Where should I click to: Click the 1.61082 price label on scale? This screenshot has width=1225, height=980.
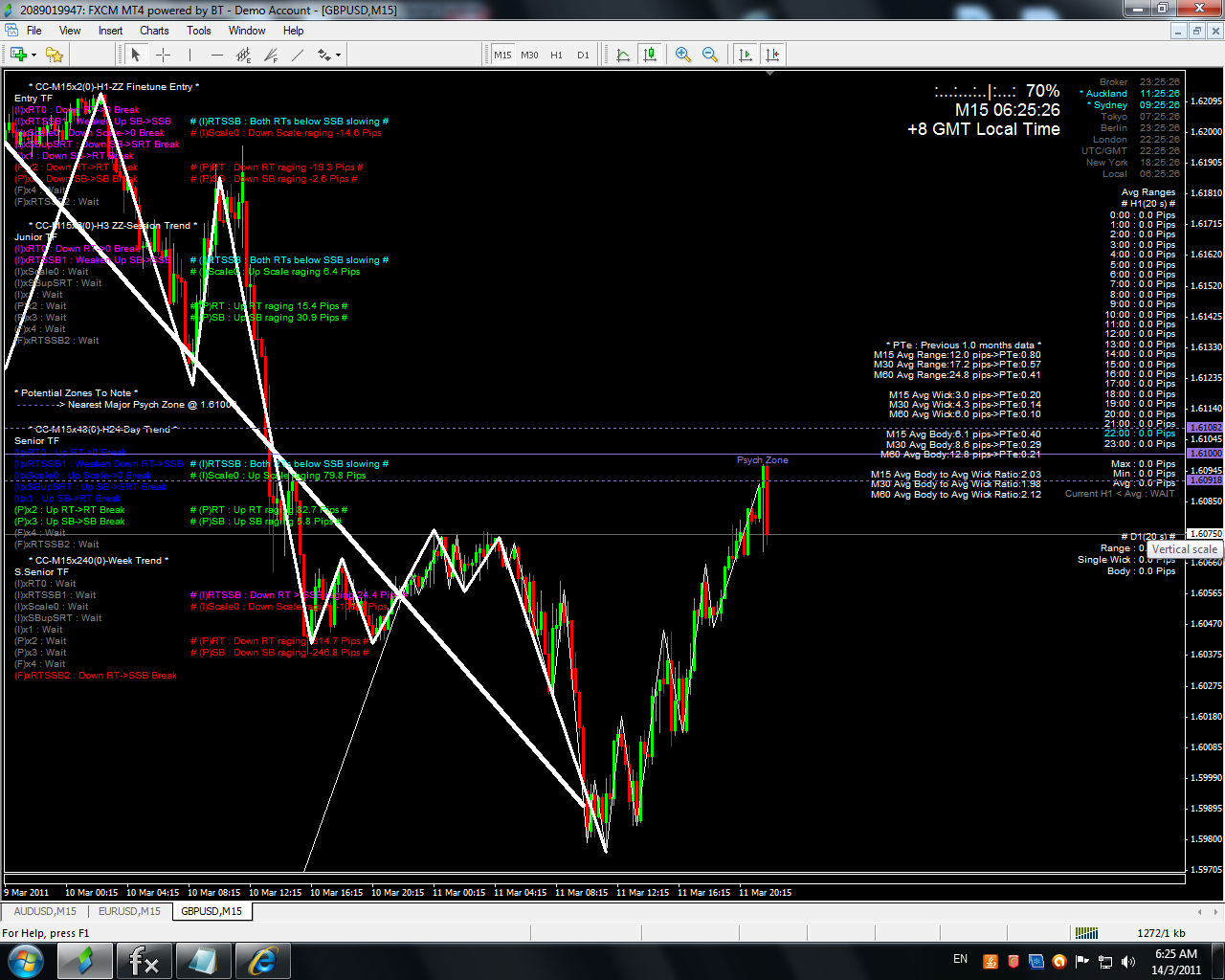[x=1205, y=428]
